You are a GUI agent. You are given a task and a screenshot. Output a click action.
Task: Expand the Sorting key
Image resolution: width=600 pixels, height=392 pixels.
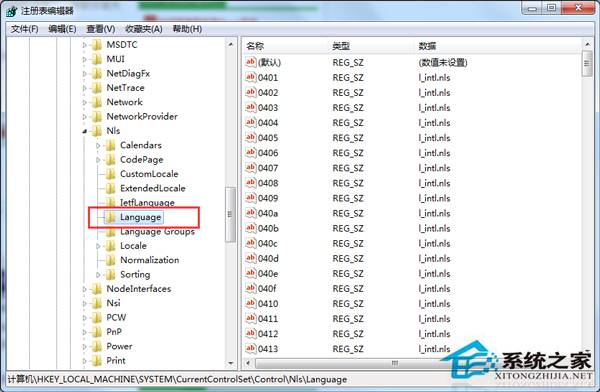[x=98, y=275]
